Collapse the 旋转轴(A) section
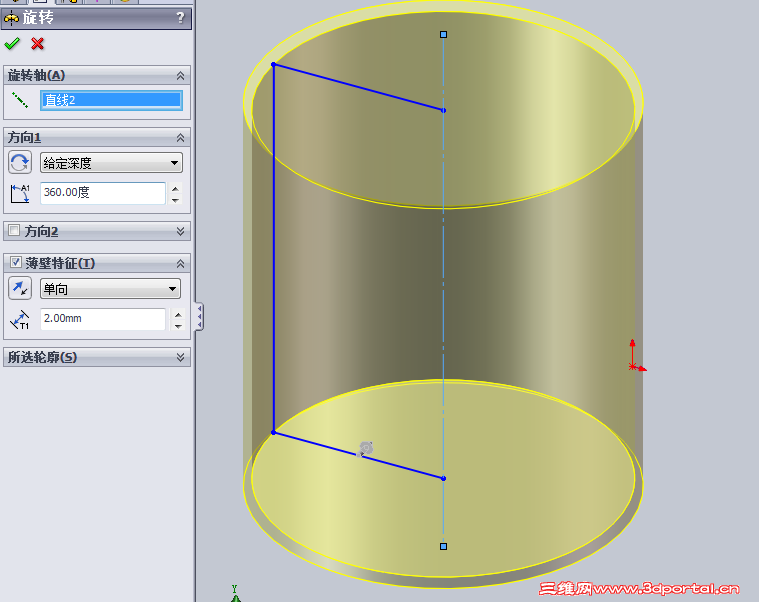 (x=181, y=75)
